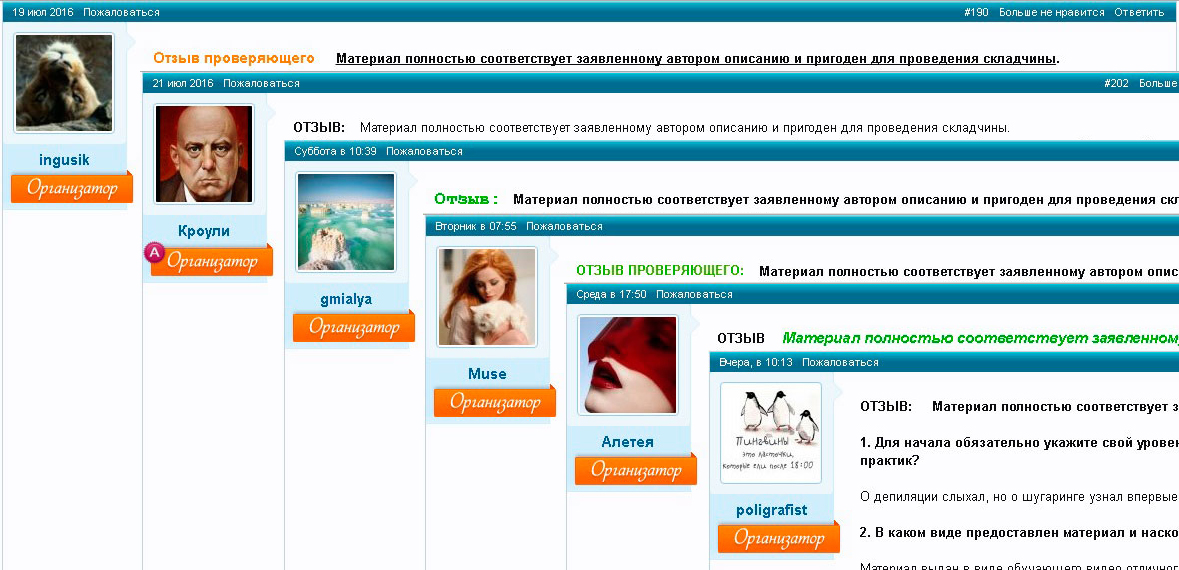The height and width of the screenshot is (570, 1179).
Task: Open Muse's red-haired woman avatar
Action: coord(486,297)
